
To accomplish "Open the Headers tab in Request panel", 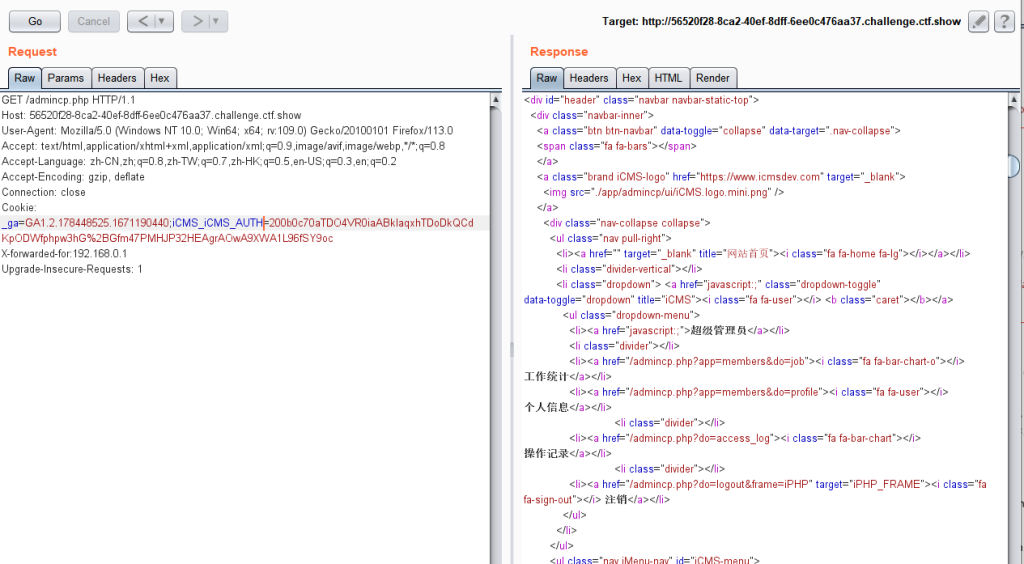I will [117, 78].
